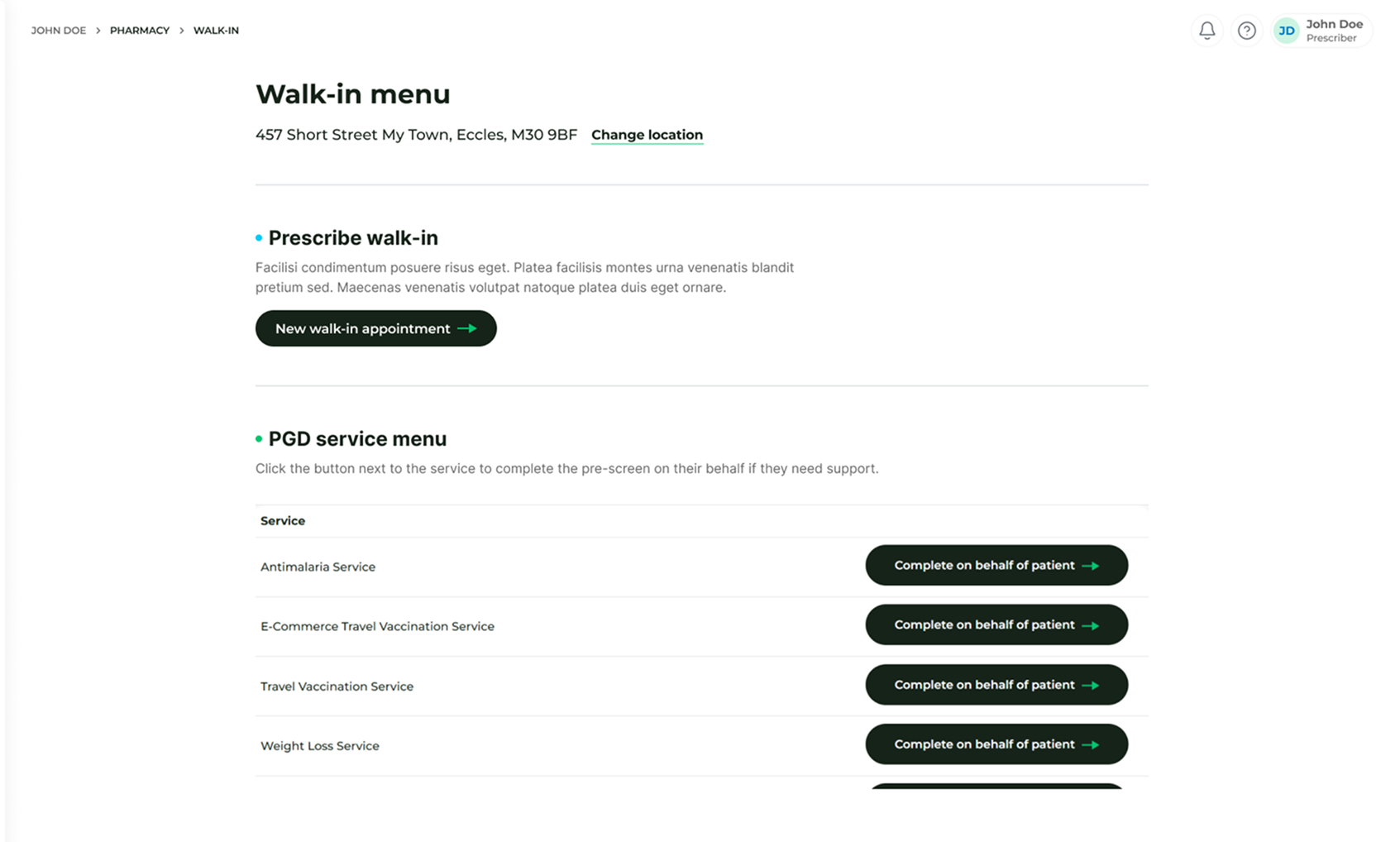Navigate to the PHARMACY breadcrumb
This screenshot has height=842, width=1400.
[x=140, y=31]
